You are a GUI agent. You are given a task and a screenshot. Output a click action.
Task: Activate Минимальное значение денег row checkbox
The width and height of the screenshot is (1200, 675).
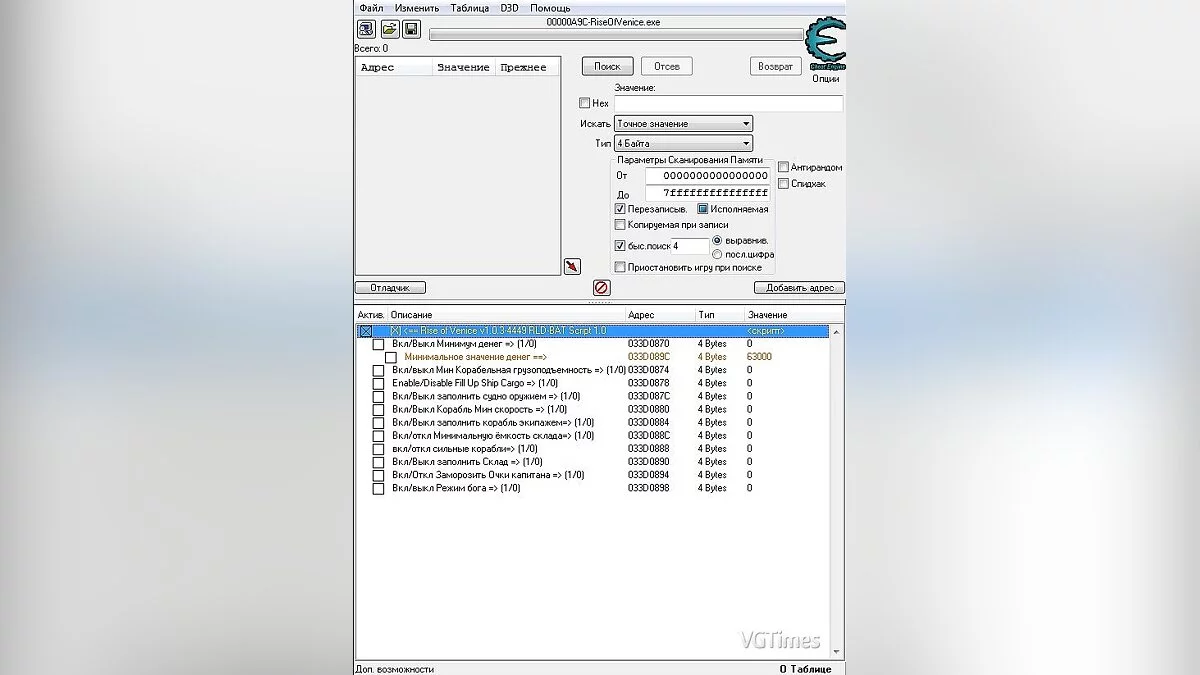[391, 357]
